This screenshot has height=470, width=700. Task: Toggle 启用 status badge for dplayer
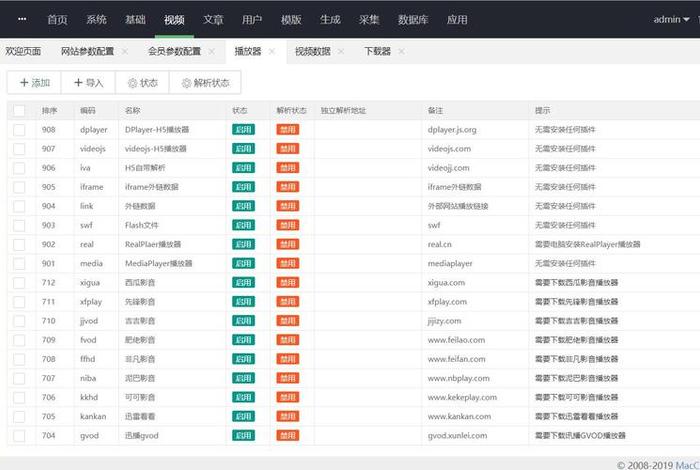pyautogui.click(x=243, y=129)
